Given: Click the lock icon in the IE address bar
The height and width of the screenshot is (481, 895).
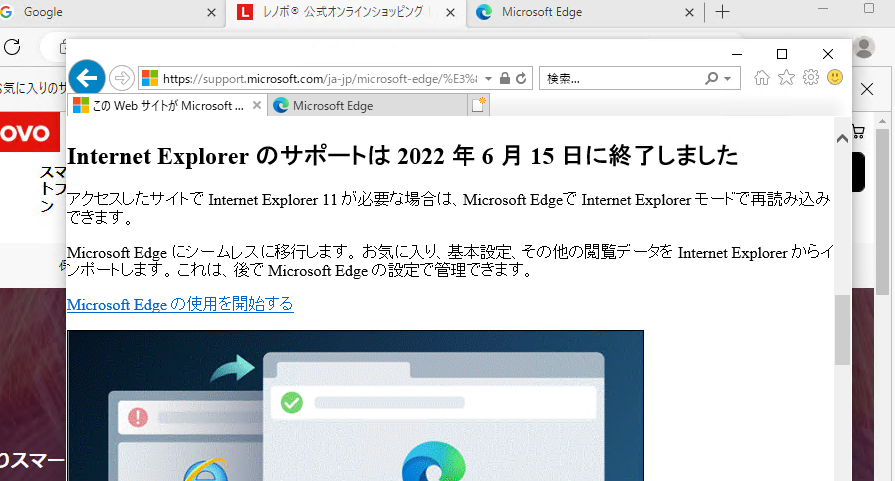Looking at the screenshot, I should tap(505, 78).
